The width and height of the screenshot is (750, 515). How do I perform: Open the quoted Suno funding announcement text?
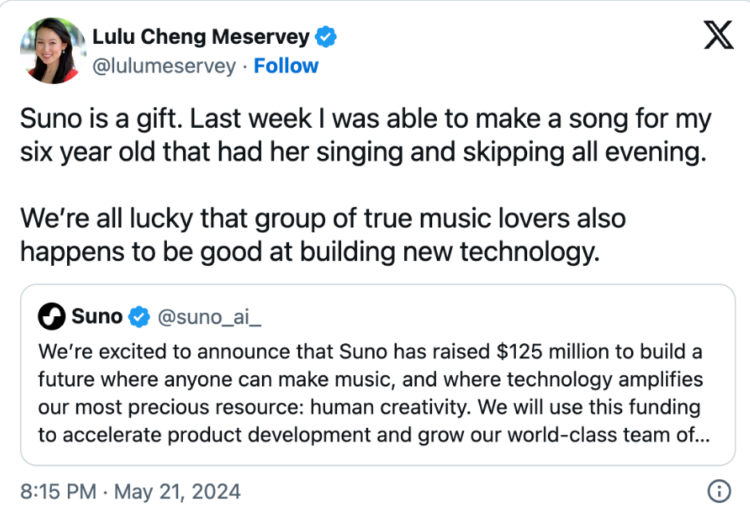tap(370, 395)
